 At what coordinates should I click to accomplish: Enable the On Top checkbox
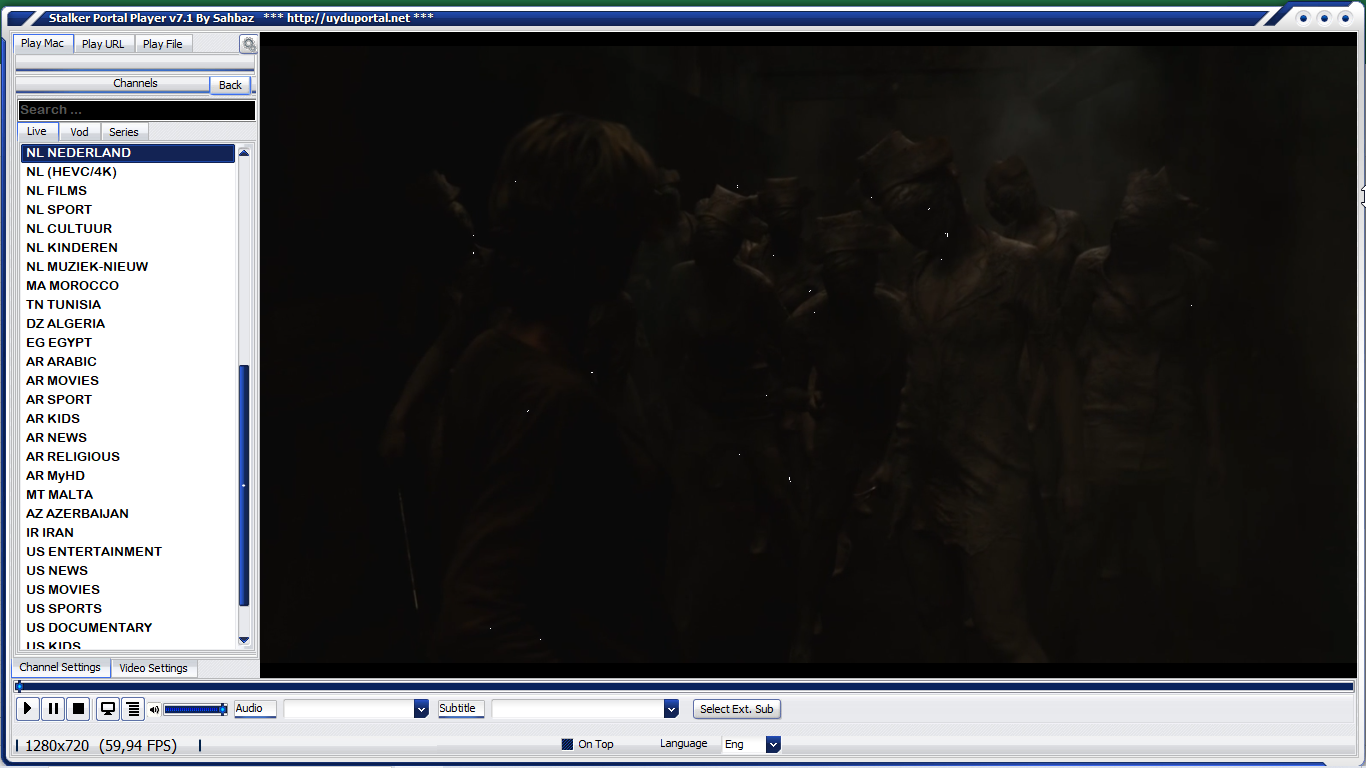(567, 744)
